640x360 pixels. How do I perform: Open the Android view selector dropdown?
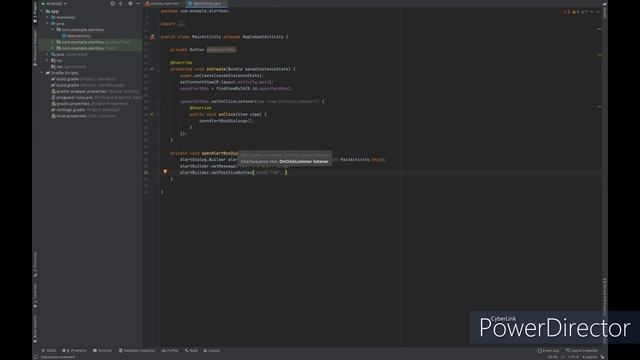pos(54,4)
